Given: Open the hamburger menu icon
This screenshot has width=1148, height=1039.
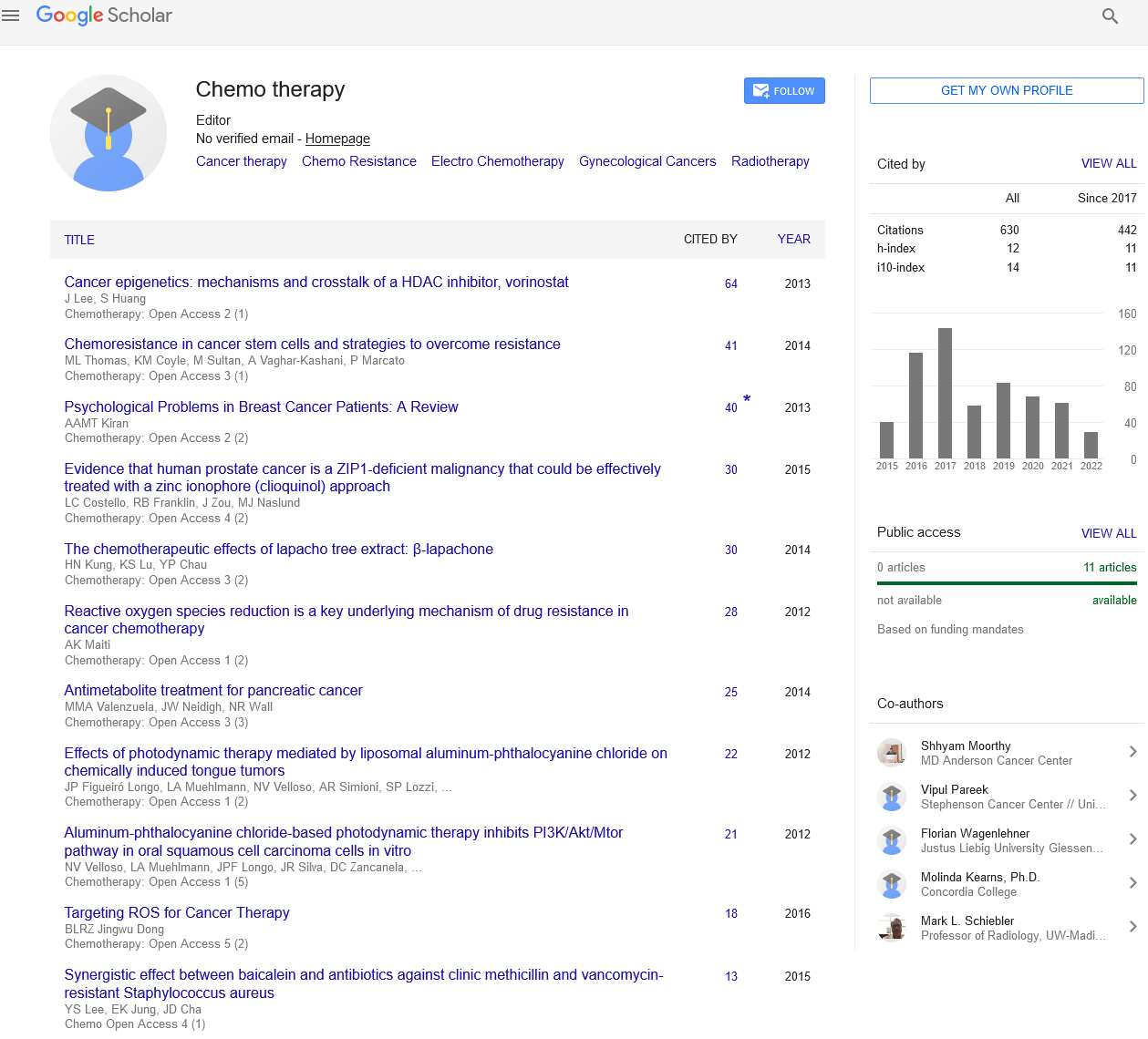Looking at the screenshot, I should 11,15.
